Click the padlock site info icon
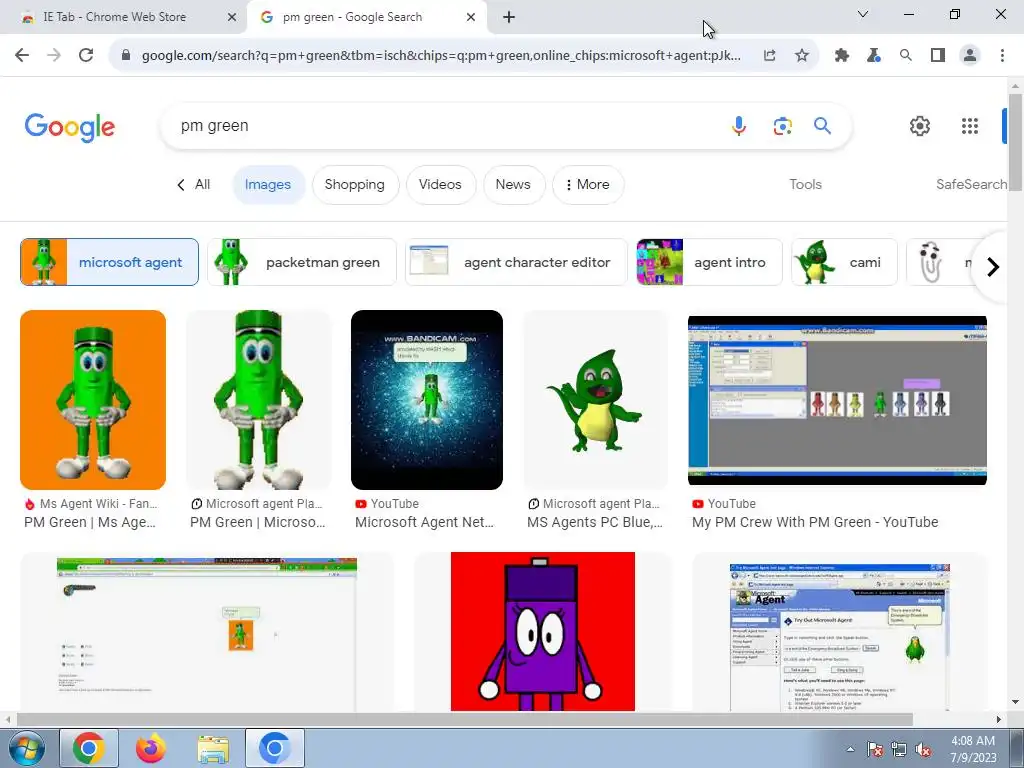1024x768 pixels. 126,56
